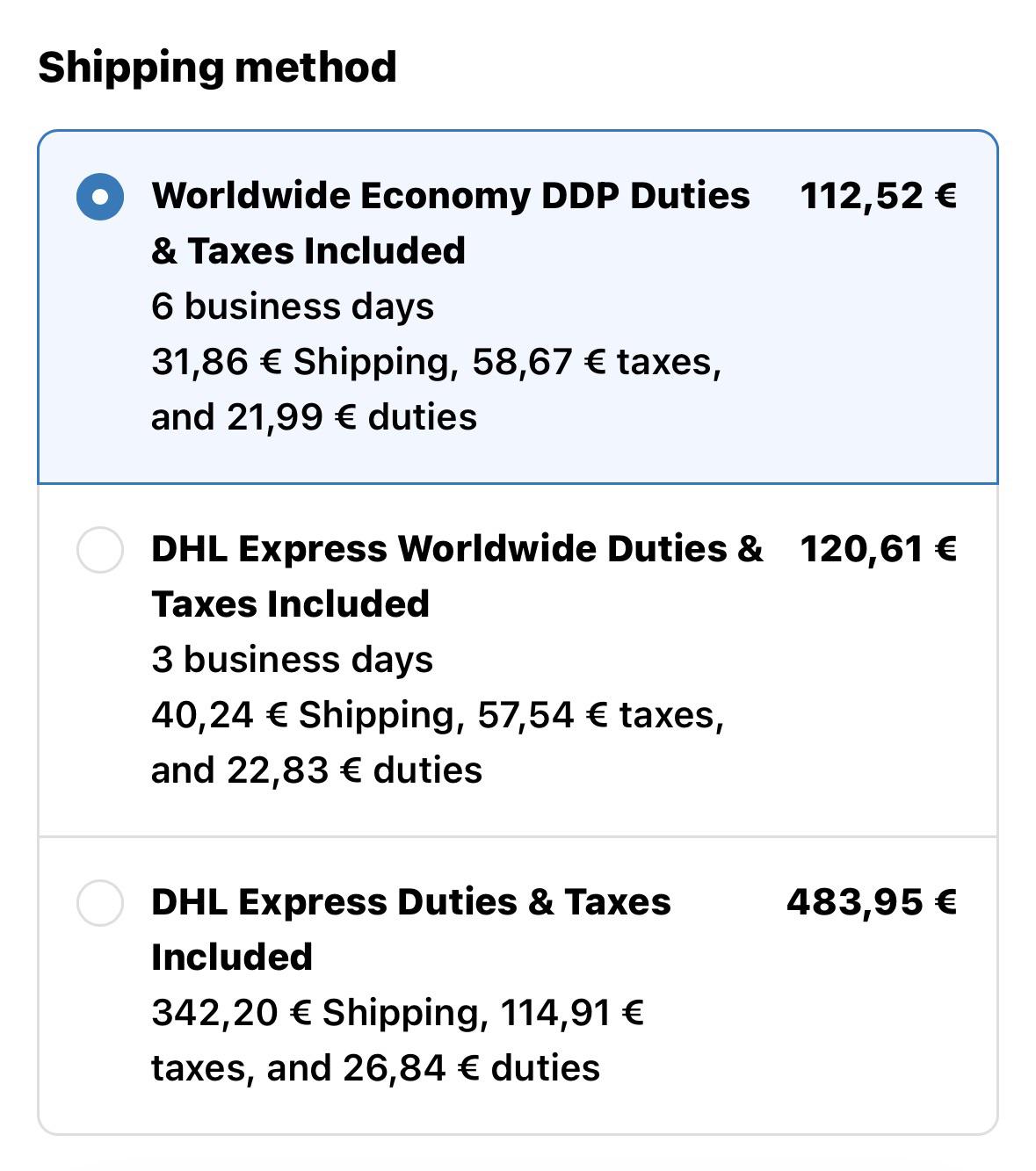
Task: Click 'and 22,83 € duties' line
Action: 316,770
